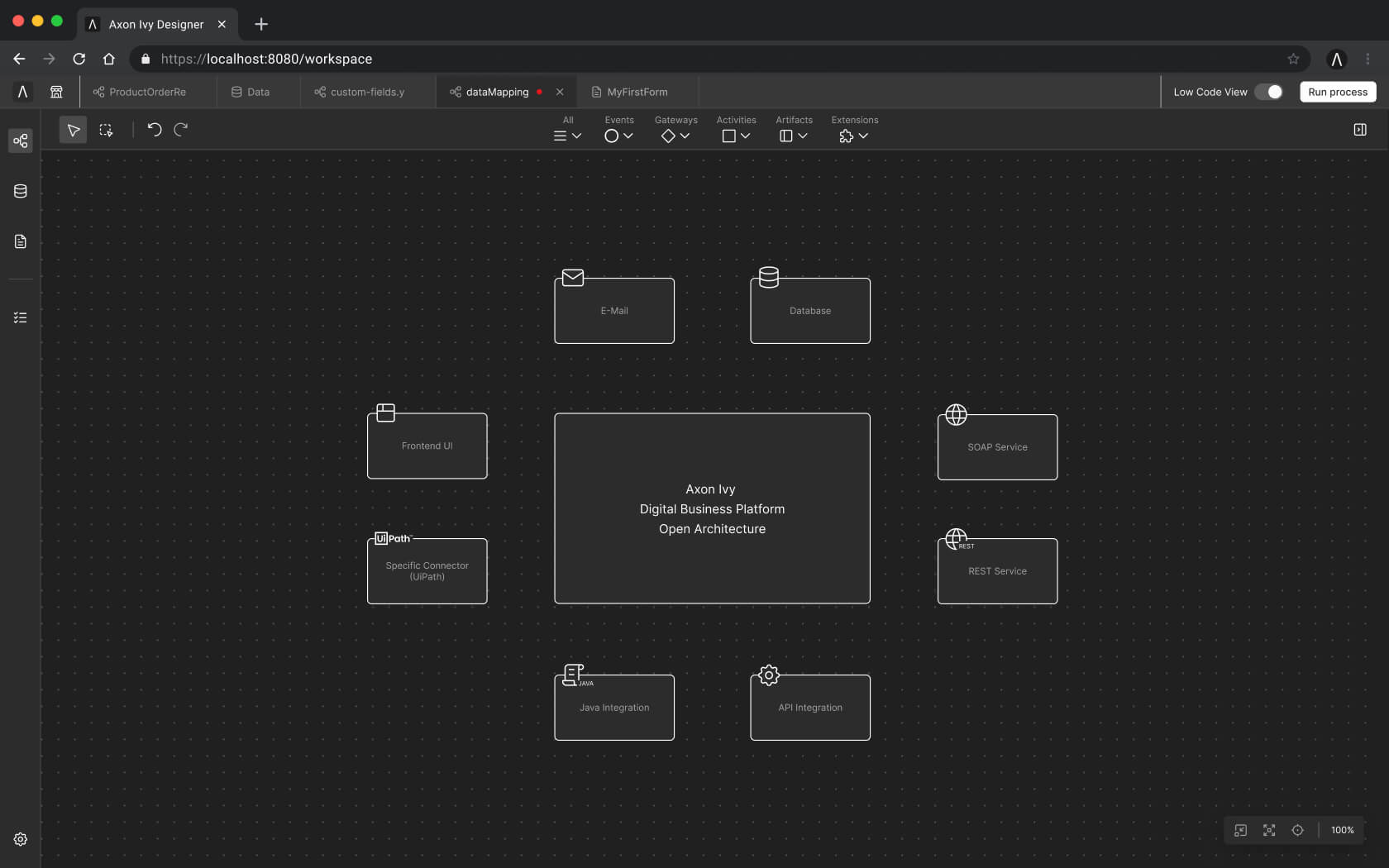Screen dimensions: 1389x868
Task: Click origin screen viewport icon
Action: click(x=1240, y=830)
